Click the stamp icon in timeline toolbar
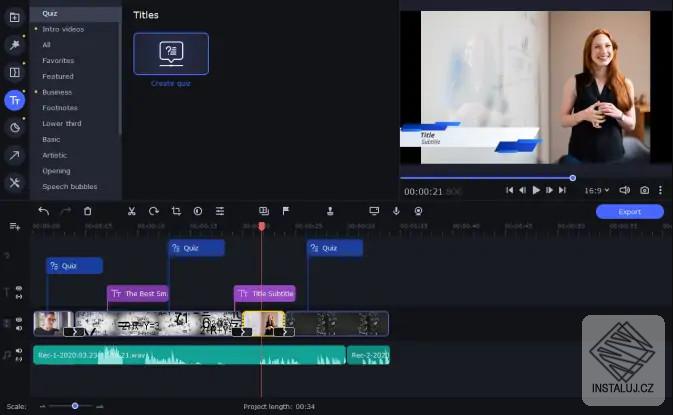 [x=330, y=211]
